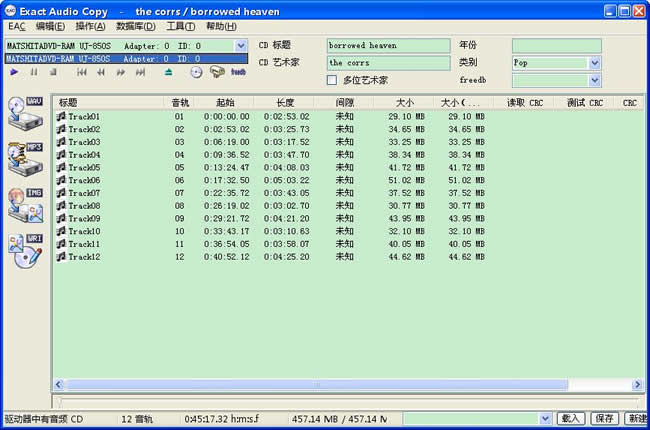
Task: Click the 保存 button
Action: (604, 419)
